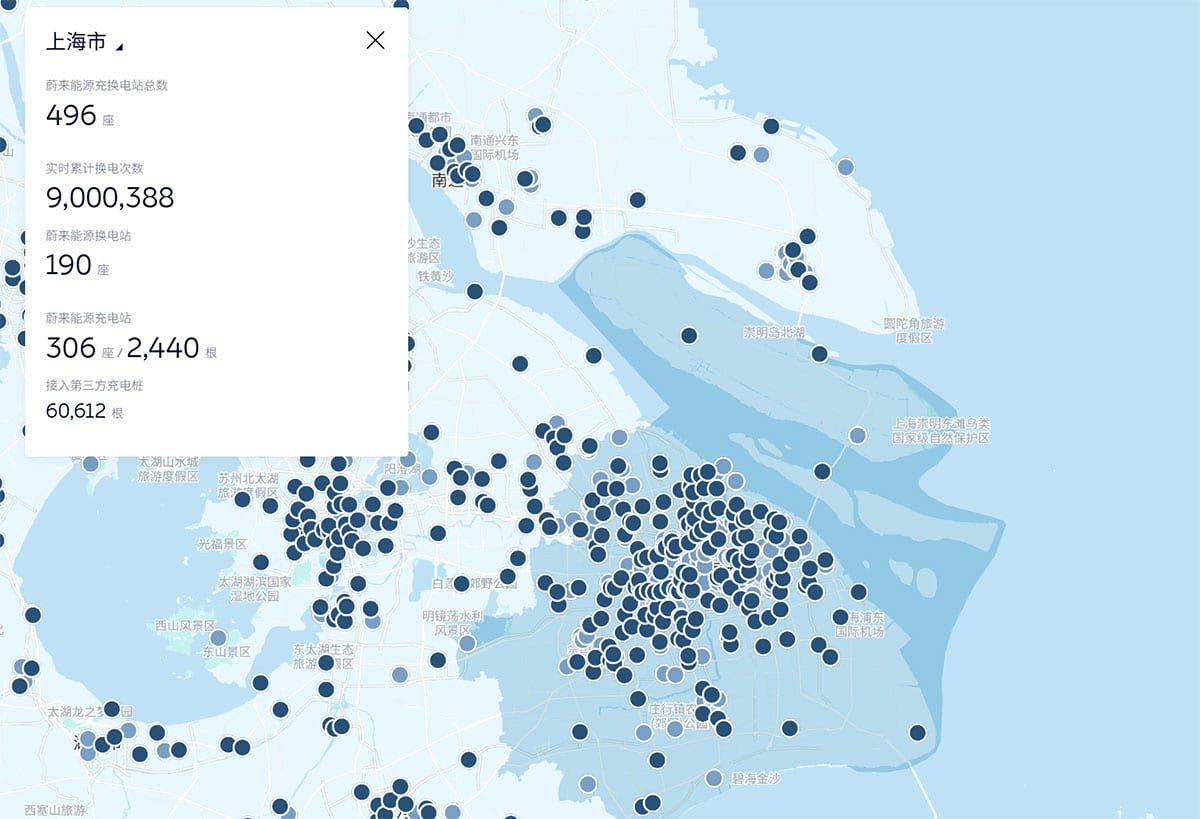Select the dark marker over 东太湖生态旅游度假区 label
The height and width of the screenshot is (819, 1200).
(x=326, y=662)
